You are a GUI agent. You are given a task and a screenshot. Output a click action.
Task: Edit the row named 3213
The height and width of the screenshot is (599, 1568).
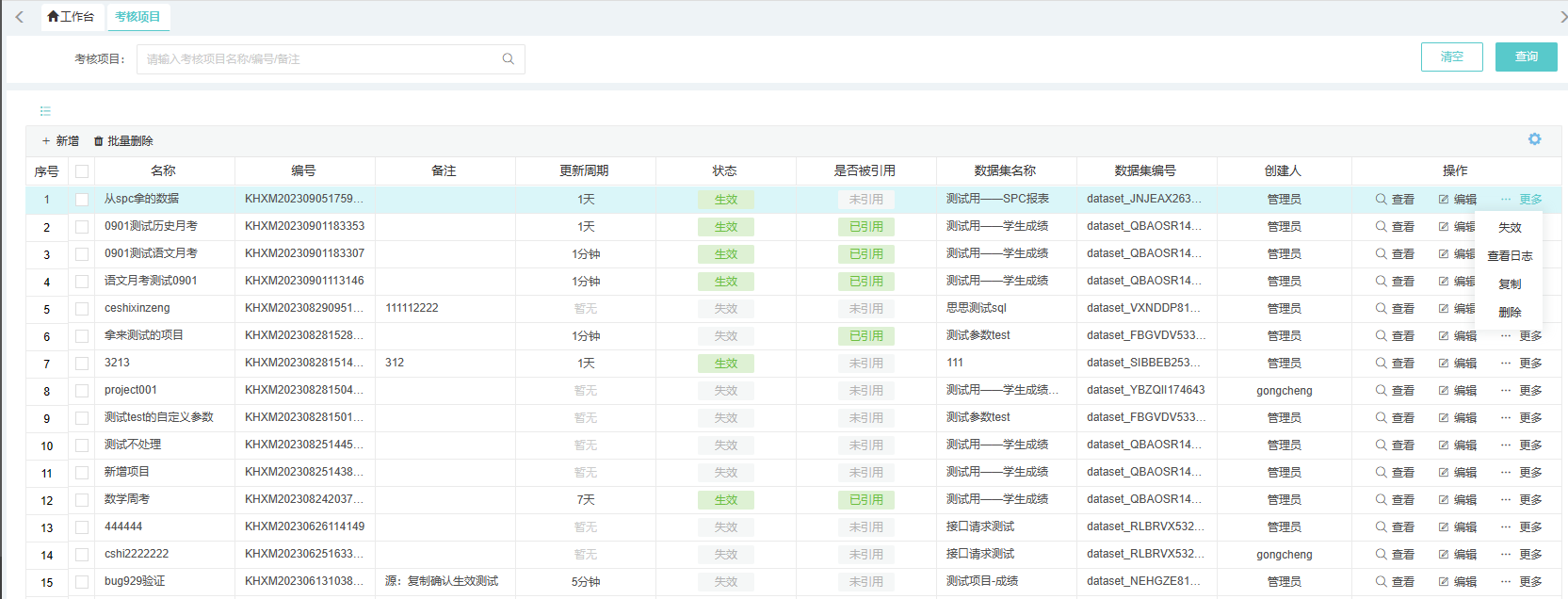[1457, 364]
